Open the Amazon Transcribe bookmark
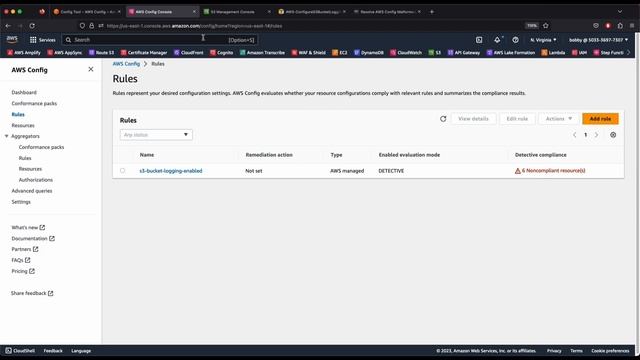Screen dimensions: 640x360 tap(262, 52)
